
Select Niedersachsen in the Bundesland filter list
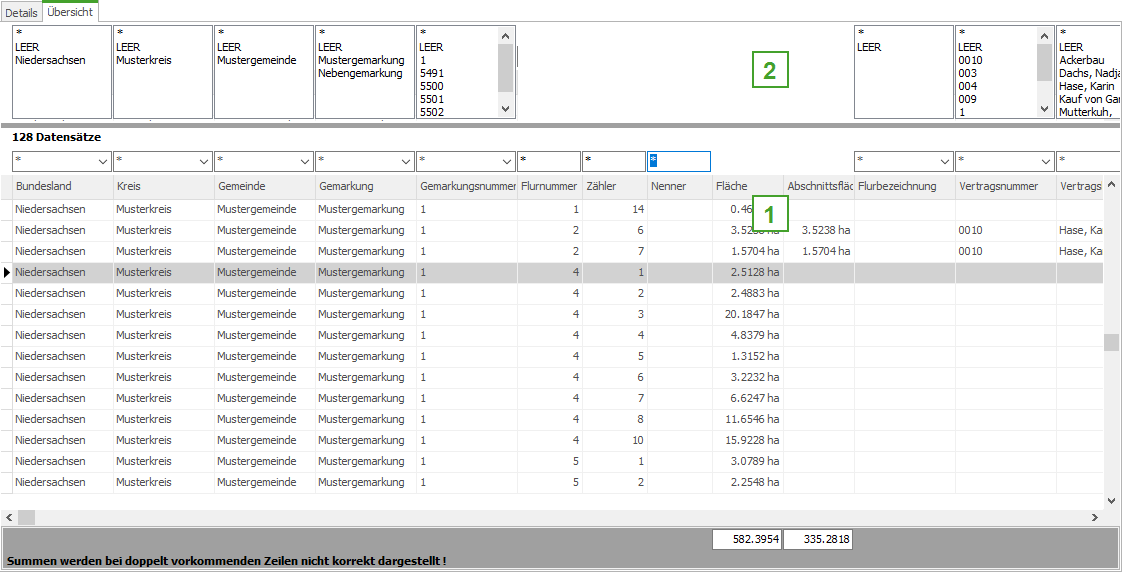(x=51, y=60)
